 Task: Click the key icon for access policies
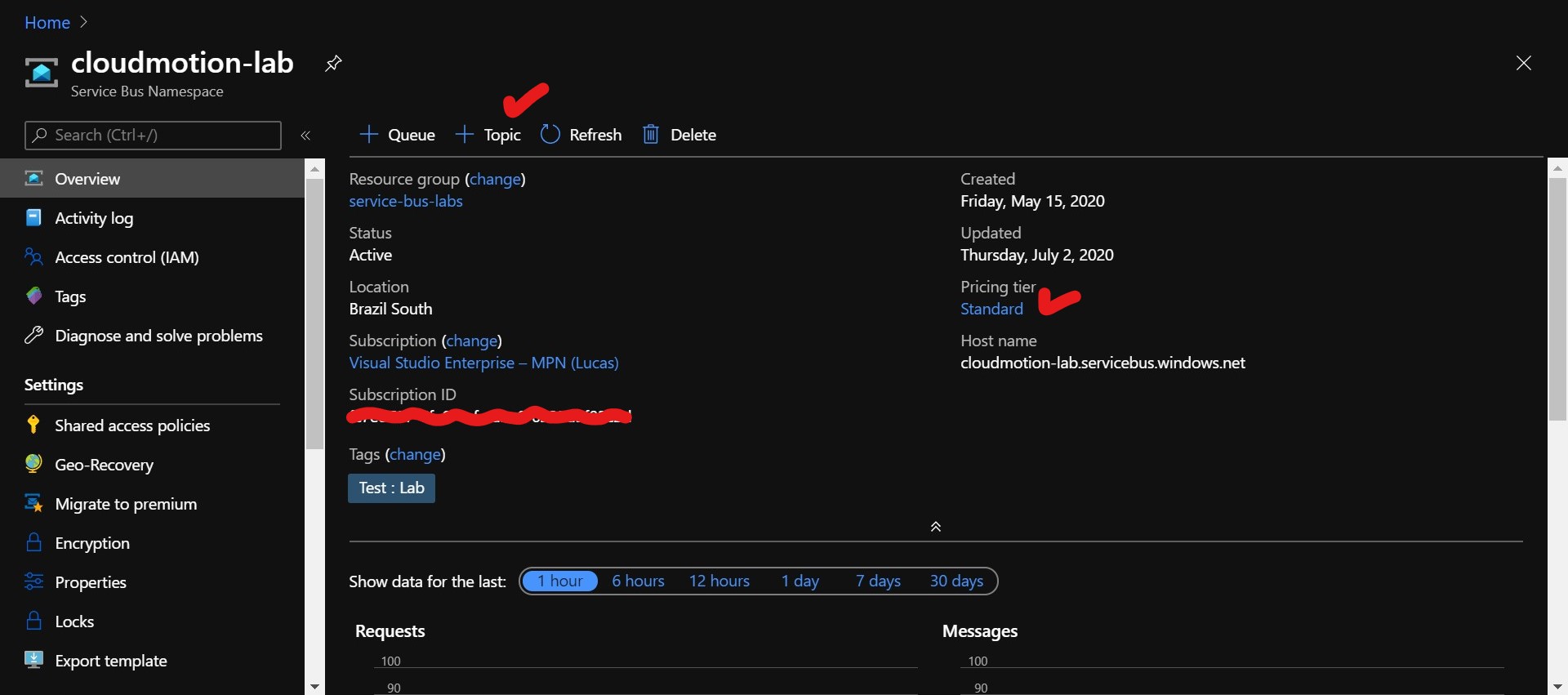(x=33, y=425)
